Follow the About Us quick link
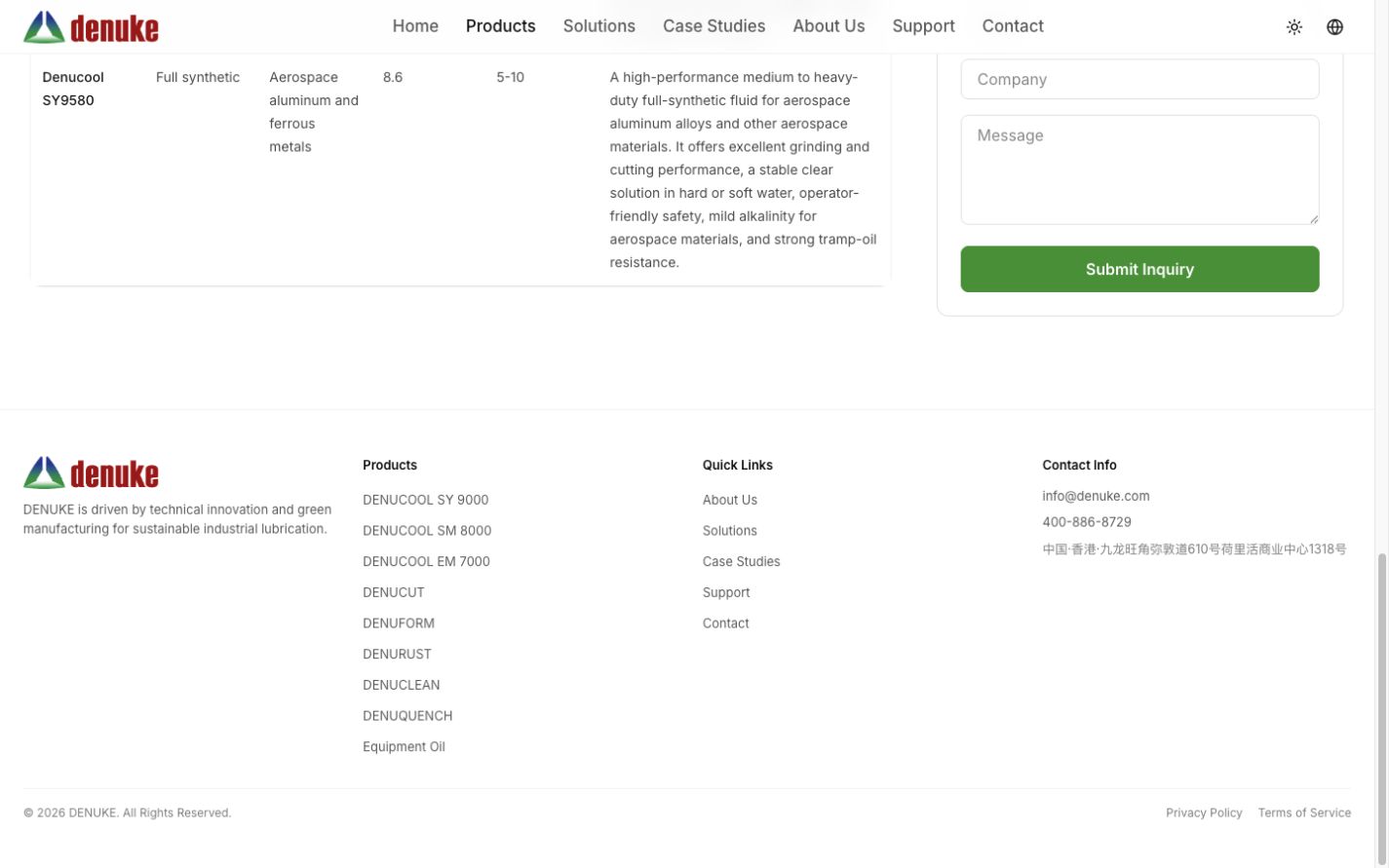The width and height of the screenshot is (1389, 868). (730, 500)
